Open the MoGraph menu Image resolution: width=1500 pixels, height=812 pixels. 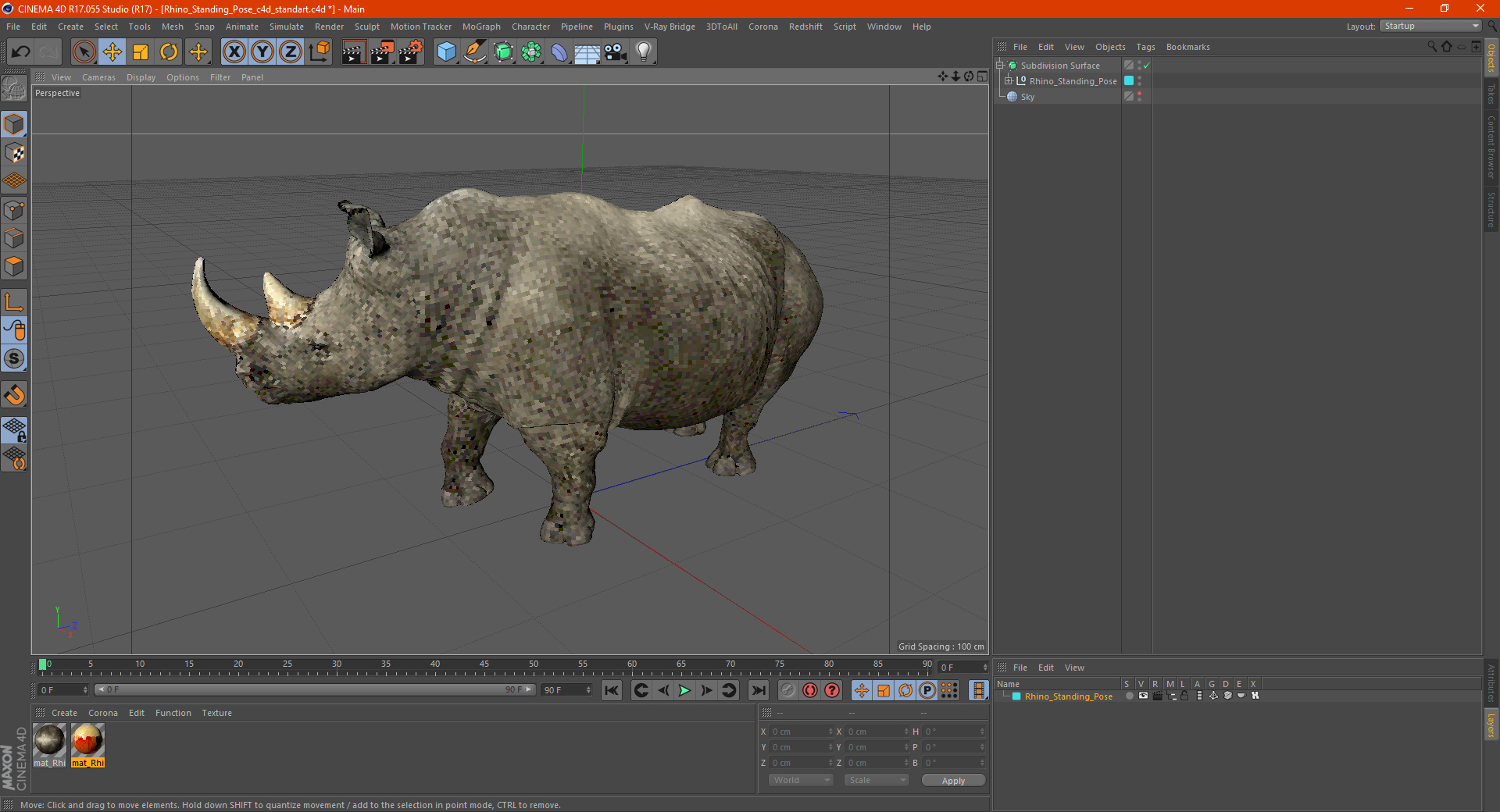click(x=481, y=27)
